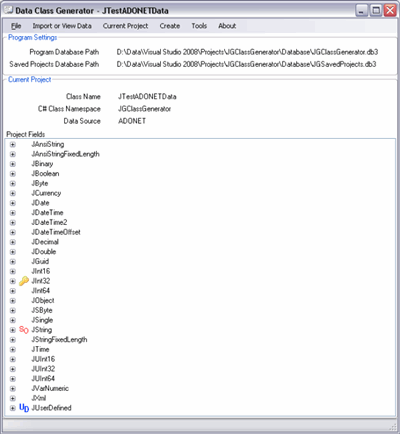Screen dimensions: 400x434
Task: Click the blue UD icon beside JUserDefined
Action: coord(24,408)
